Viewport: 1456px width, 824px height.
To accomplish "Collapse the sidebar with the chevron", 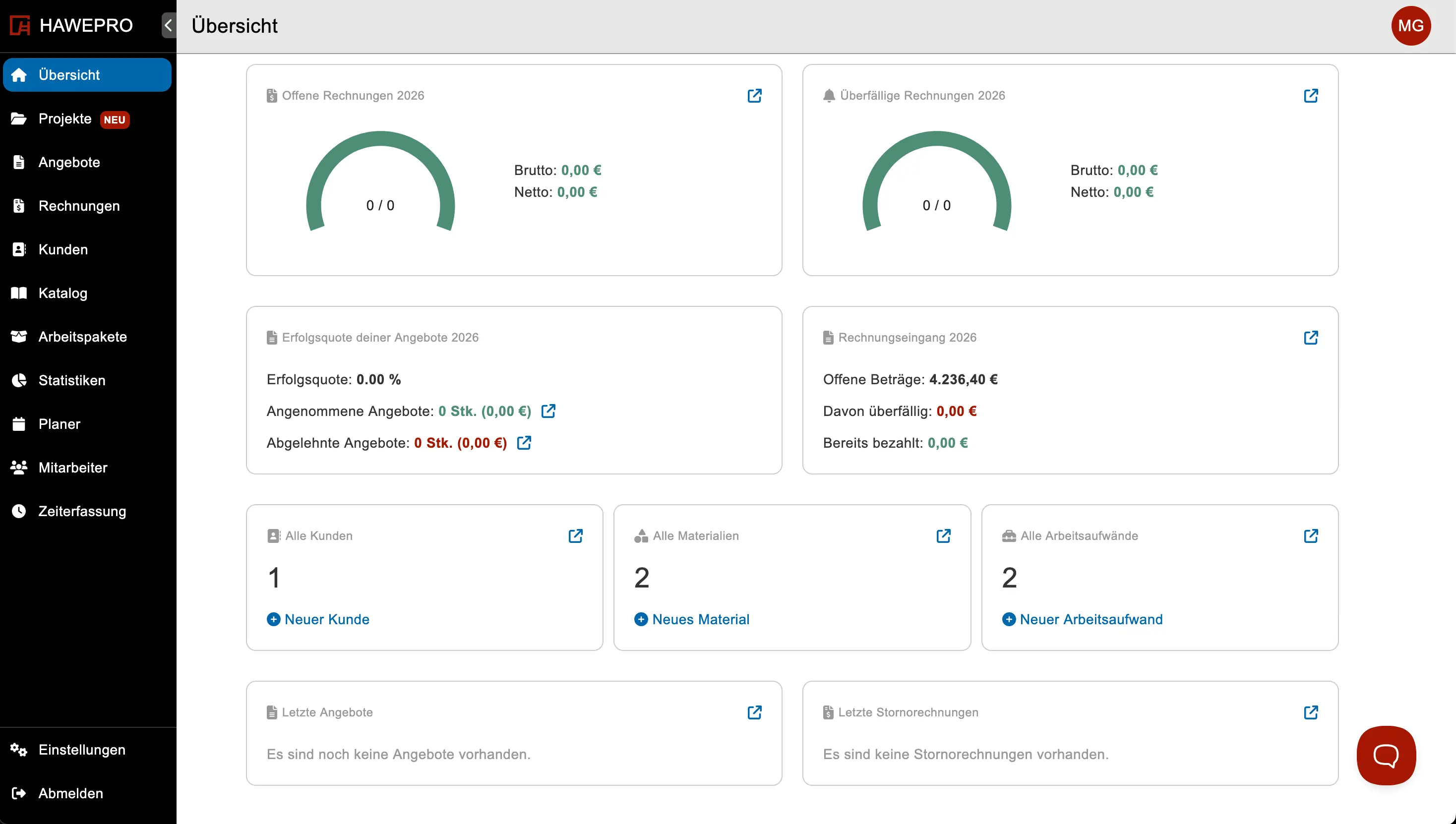I will point(168,25).
